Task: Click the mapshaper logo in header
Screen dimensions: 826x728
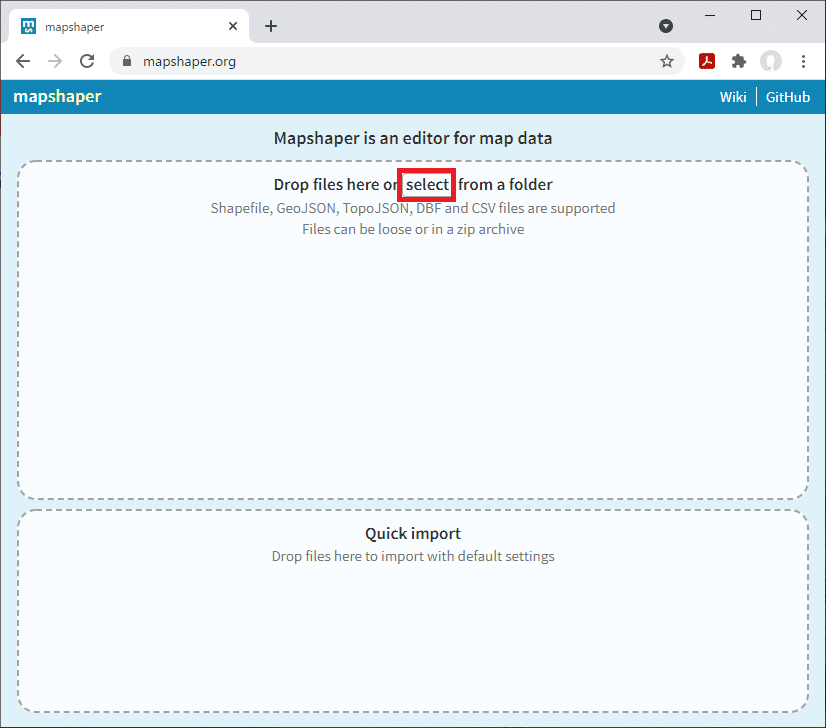Action: [57, 96]
